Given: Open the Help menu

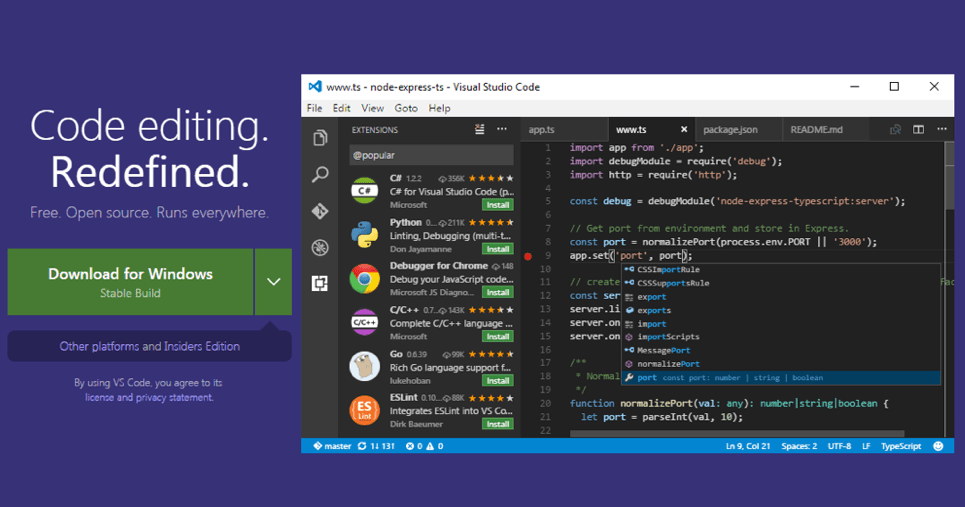Looking at the screenshot, I should click(439, 108).
